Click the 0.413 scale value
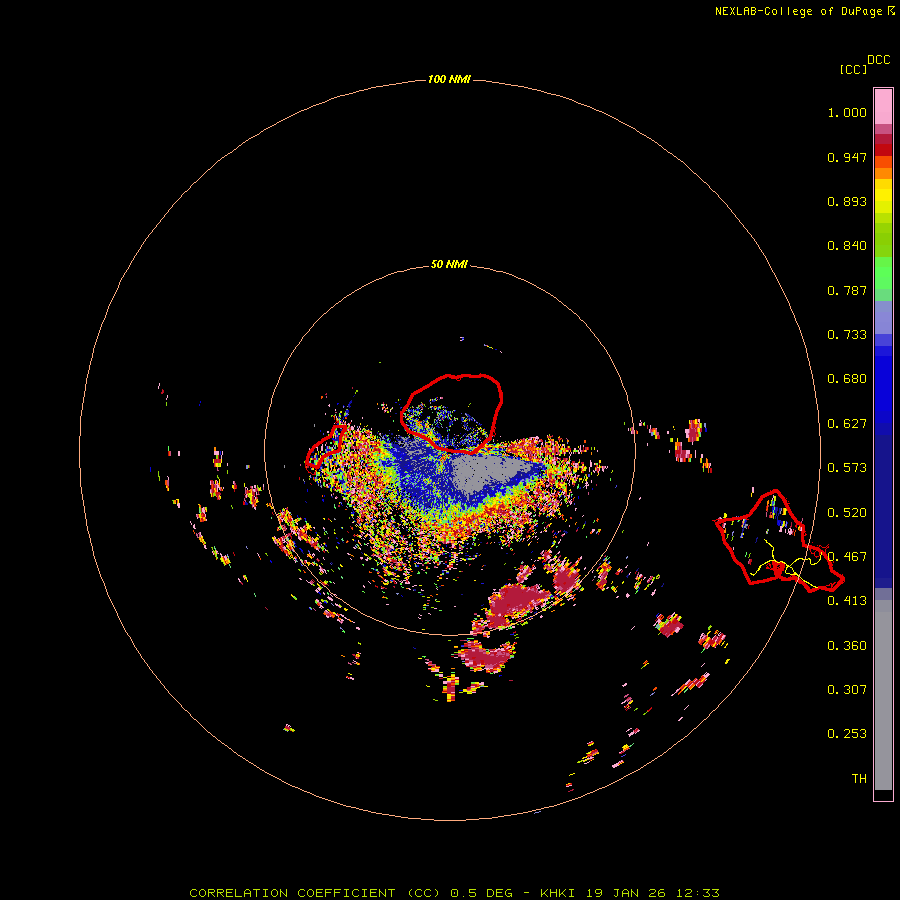 pos(847,601)
